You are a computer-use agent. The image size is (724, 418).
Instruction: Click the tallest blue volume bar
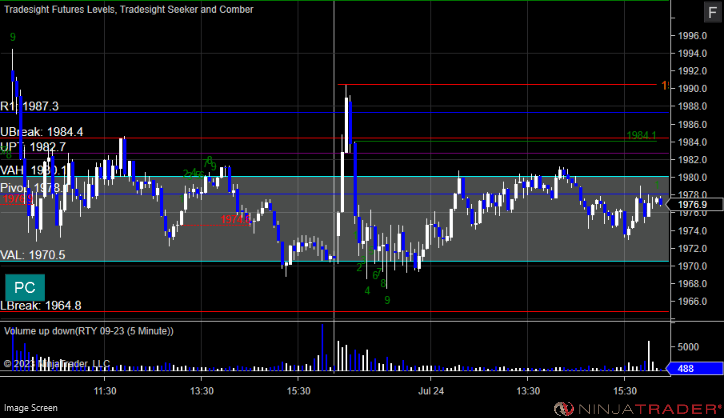(x=322, y=347)
